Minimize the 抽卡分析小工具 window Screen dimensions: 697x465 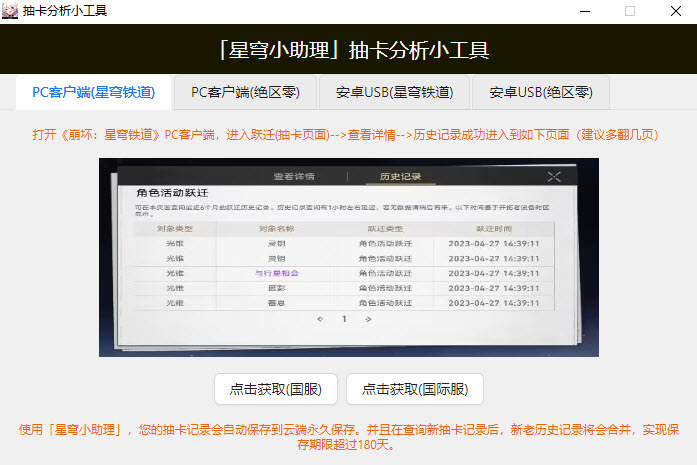[583, 11]
